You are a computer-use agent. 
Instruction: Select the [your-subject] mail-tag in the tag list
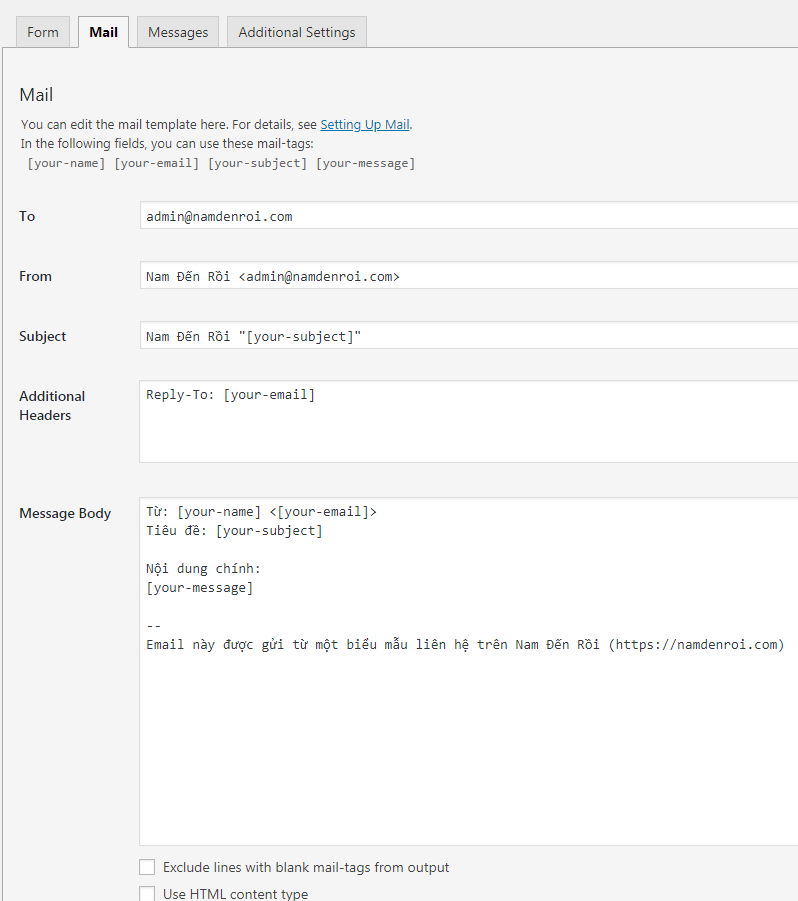(x=257, y=163)
